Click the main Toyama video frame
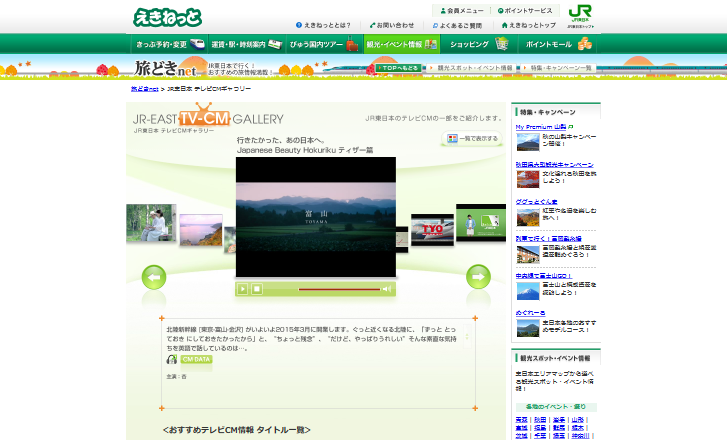Image resolution: width=727 pixels, height=440 pixels. (x=316, y=217)
